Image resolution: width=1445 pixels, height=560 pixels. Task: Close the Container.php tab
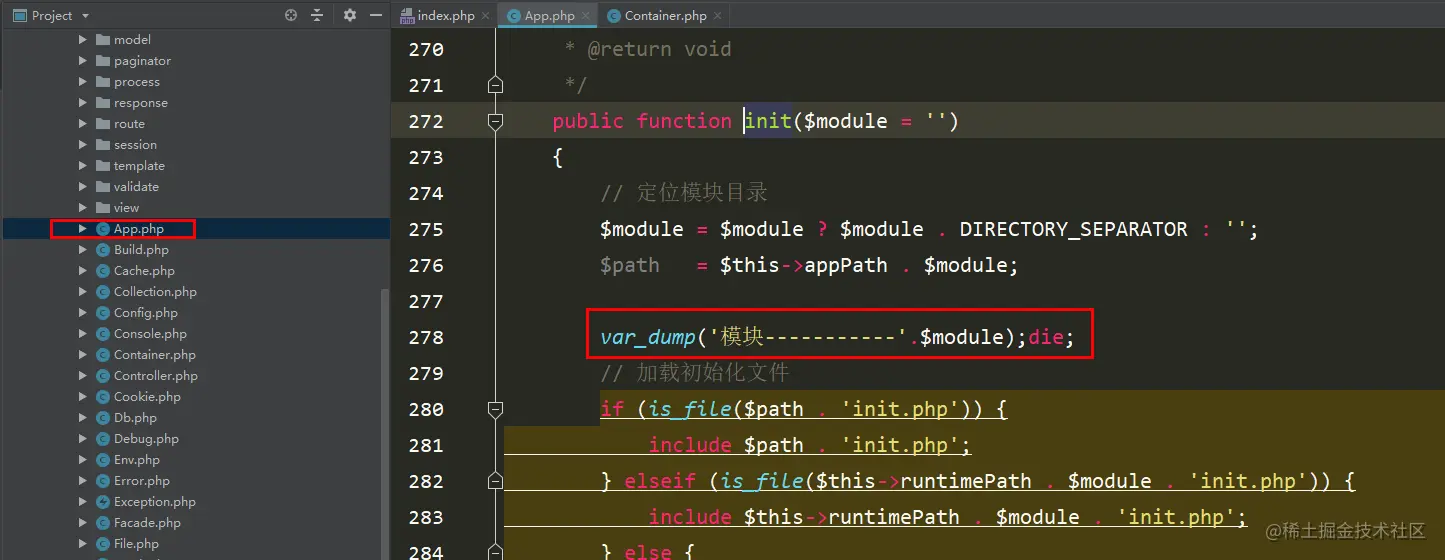point(718,16)
